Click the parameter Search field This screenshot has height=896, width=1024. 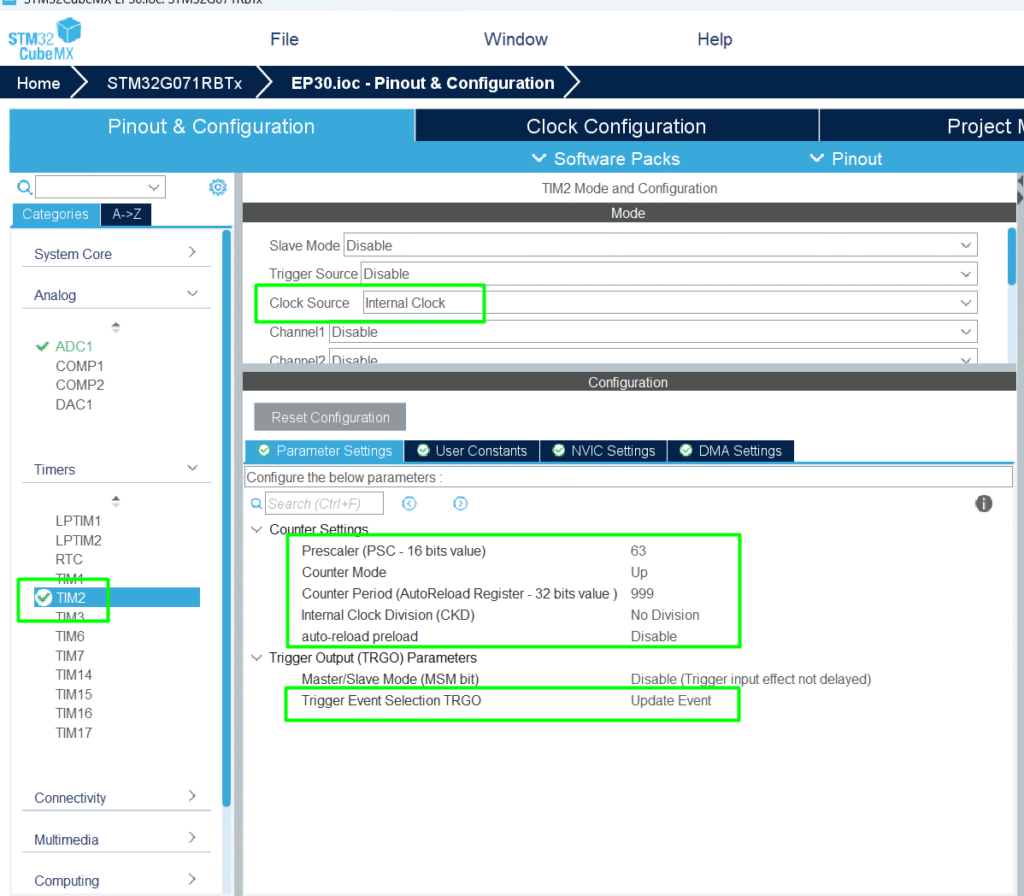coord(324,504)
